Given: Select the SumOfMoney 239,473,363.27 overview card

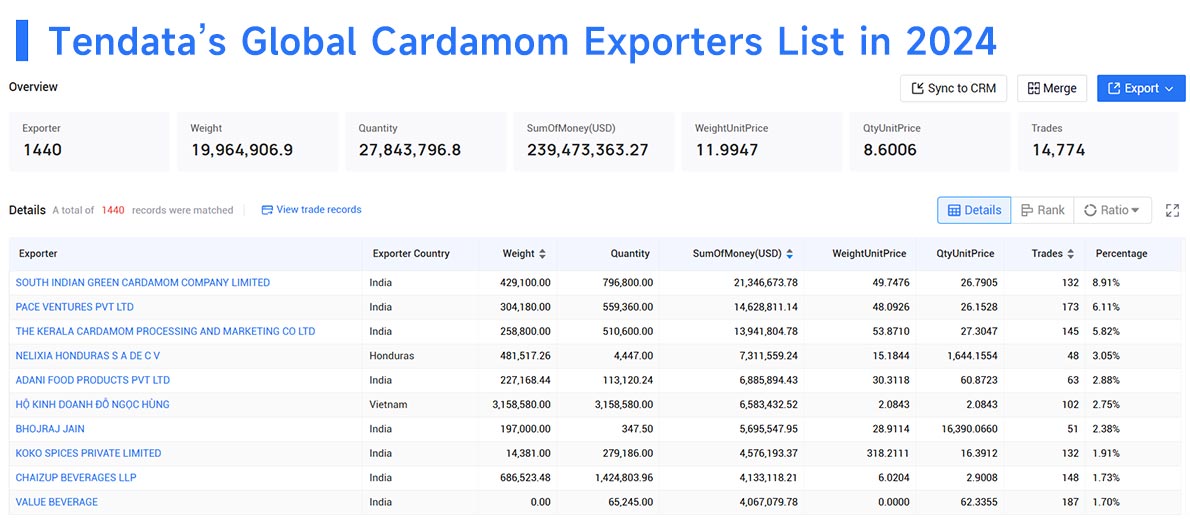Looking at the screenshot, I should tap(594, 141).
